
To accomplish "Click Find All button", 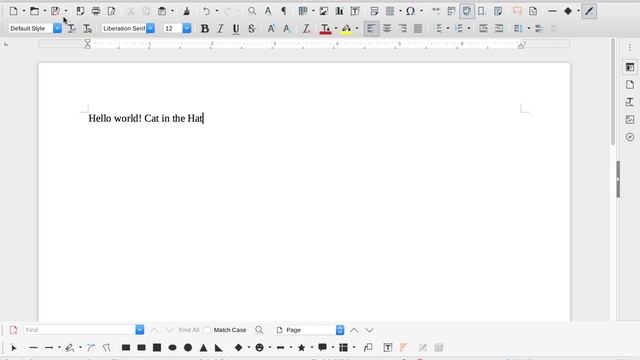I will pyautogui.click(x=189, y=330).
